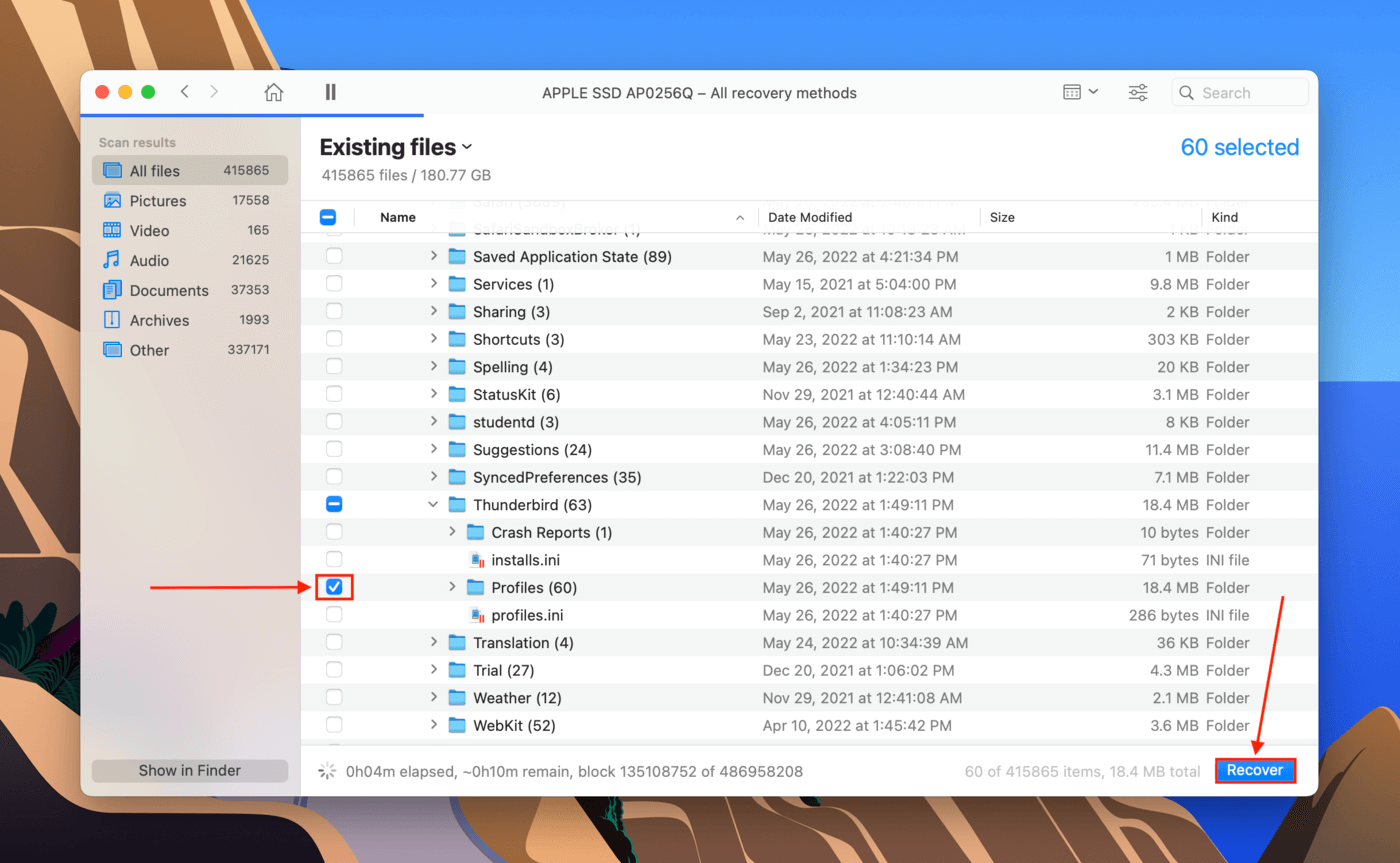This screenshot has width=1400, height=863.
Task: Expand the Services folder
Action: 433,284
